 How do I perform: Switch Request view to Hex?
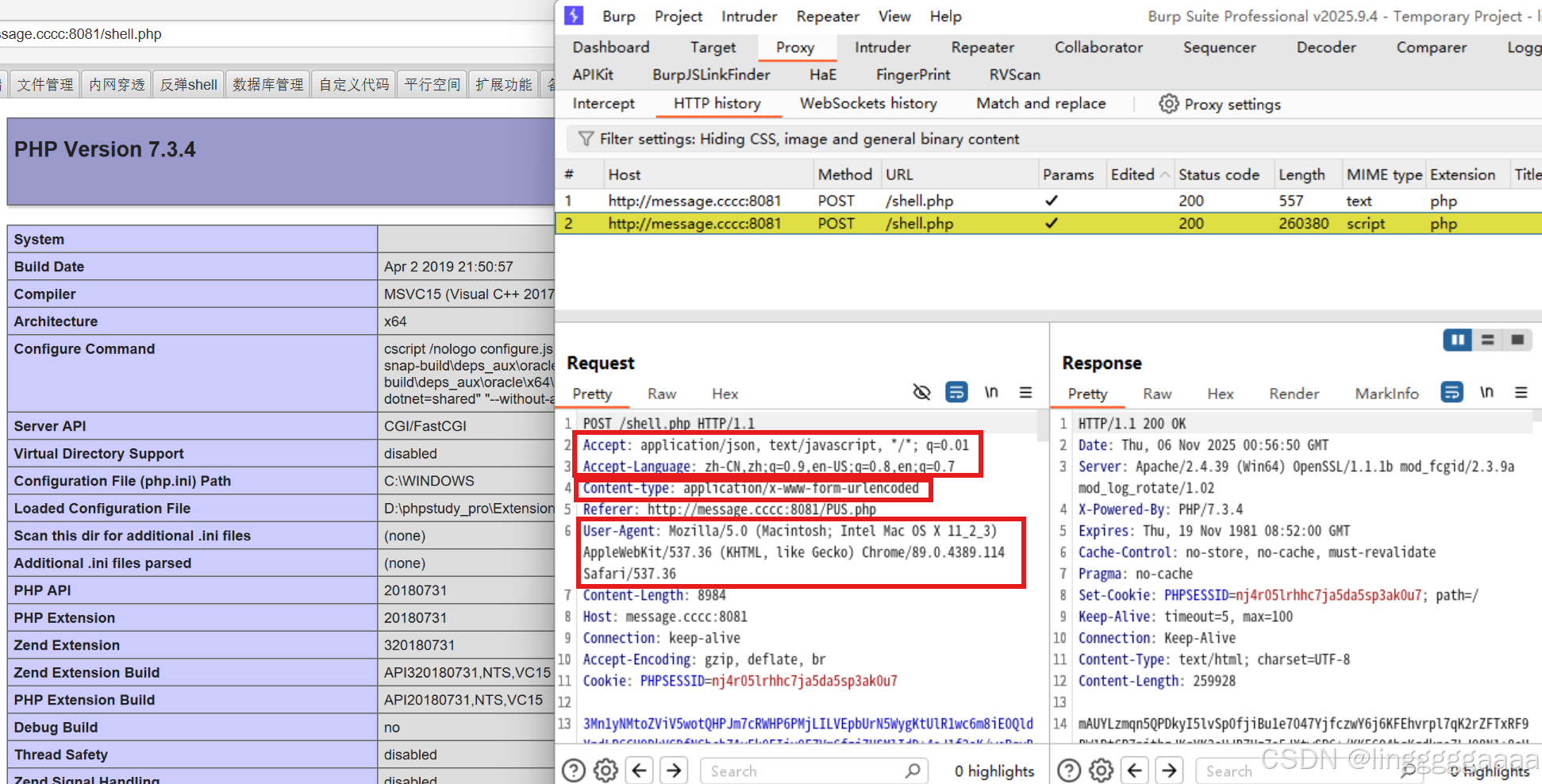point(725,394)
